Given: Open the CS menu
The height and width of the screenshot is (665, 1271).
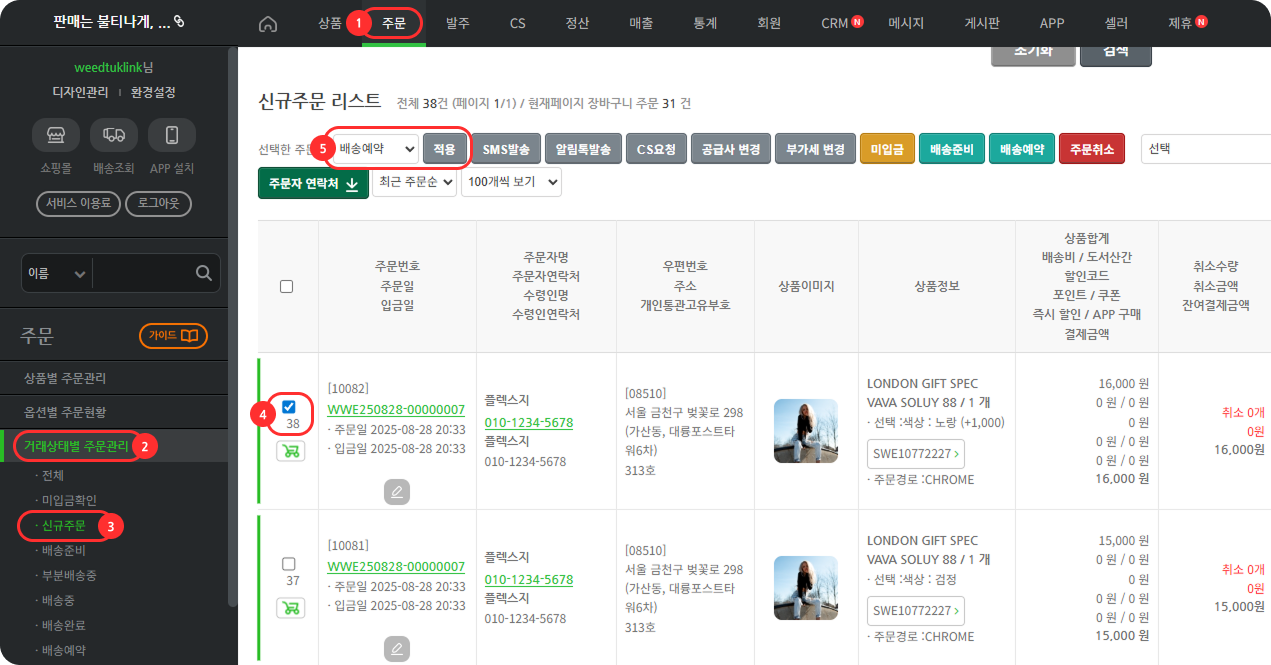Looking at the screenshot, I should [x=517, y=23].
